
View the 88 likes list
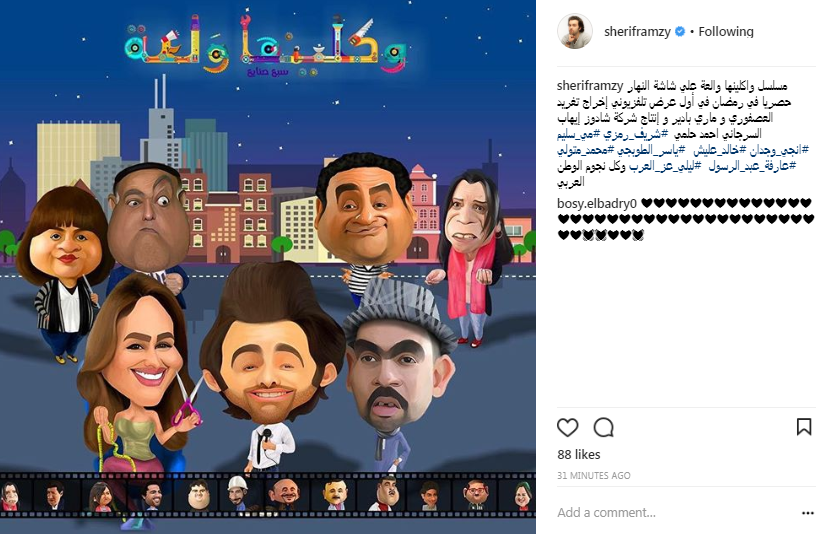point(579,455)
